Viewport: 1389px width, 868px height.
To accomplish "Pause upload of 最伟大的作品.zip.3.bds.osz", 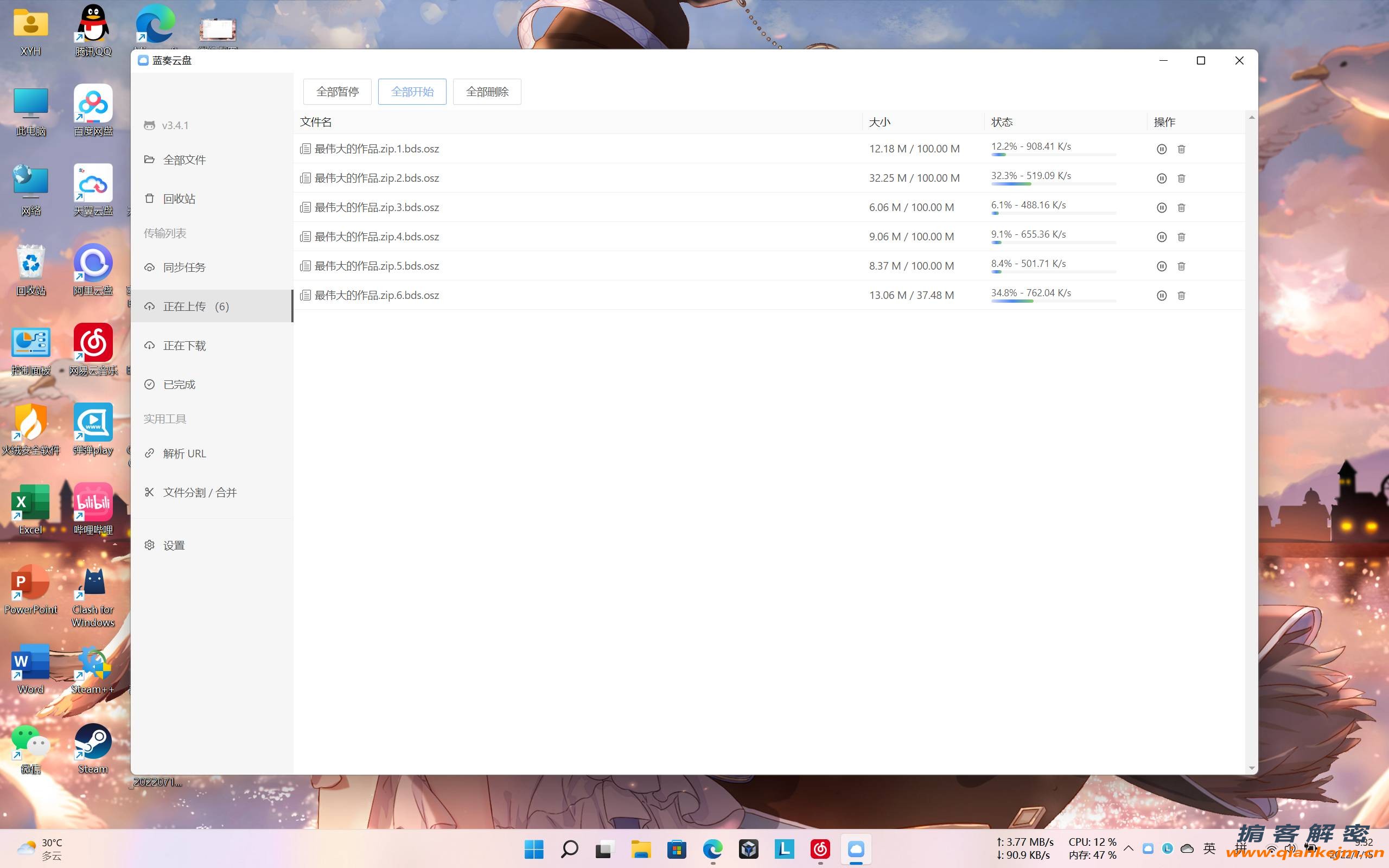I will point(1161,208).
